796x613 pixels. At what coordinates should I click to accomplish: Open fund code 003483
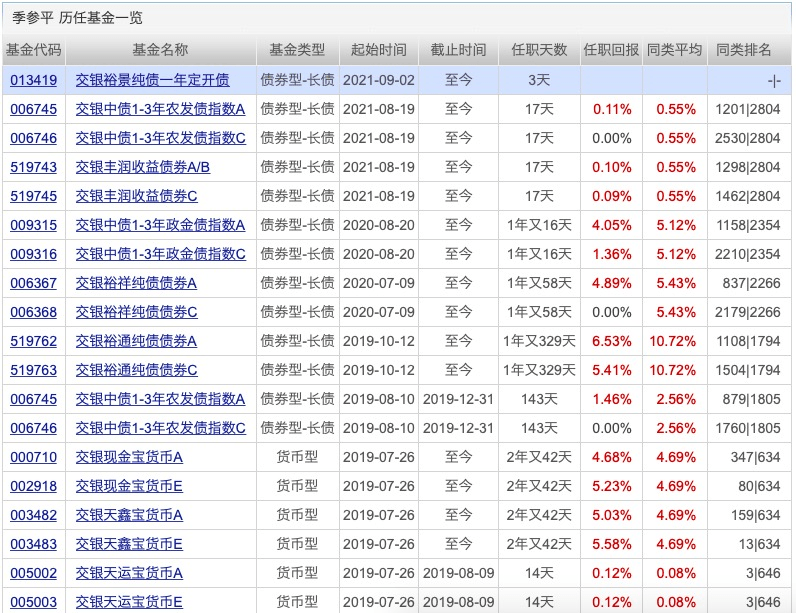click(x=33, y=544)
